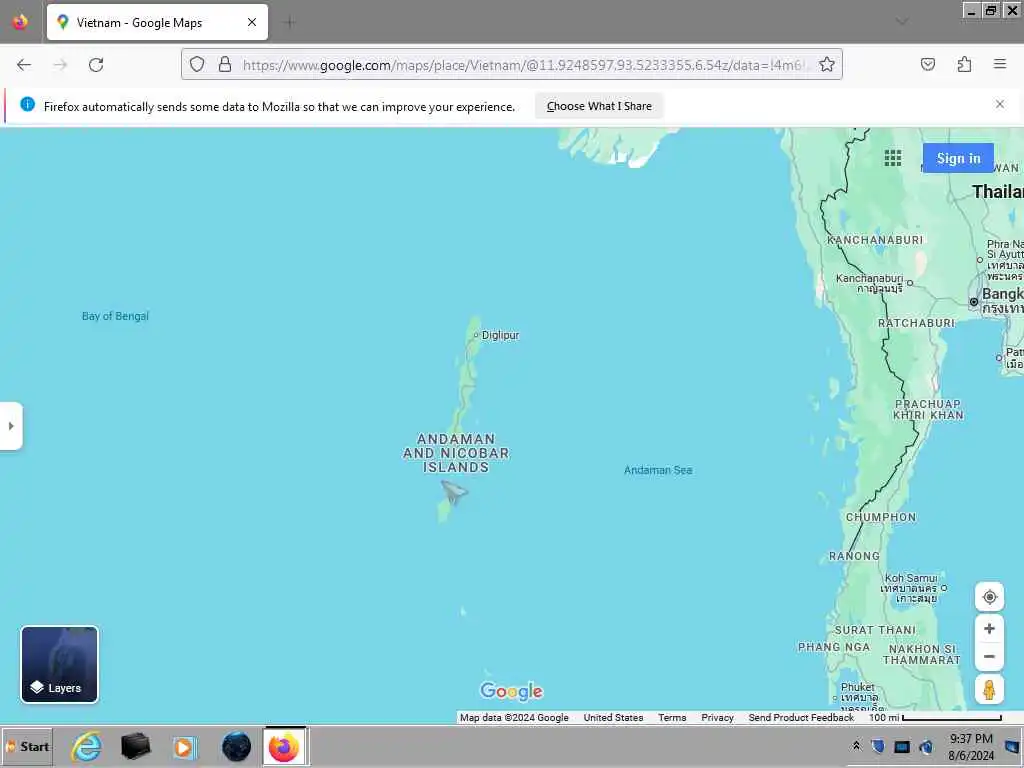Image resolution: width=1024 pixels, height=768 pixels.
Task: Click the Andaman Sea label
Action: coord(658,470)
